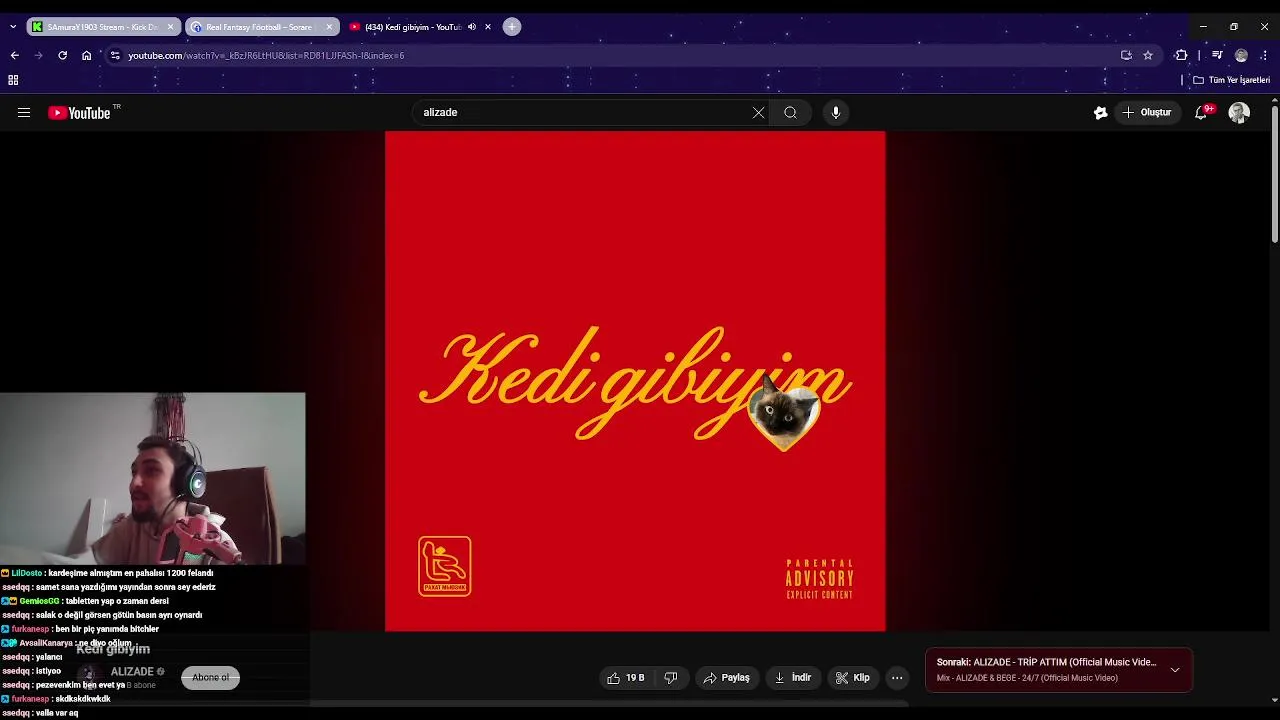Click Mix ALIZADE & BEGE 24/7 text

(x=1027, y=678)
